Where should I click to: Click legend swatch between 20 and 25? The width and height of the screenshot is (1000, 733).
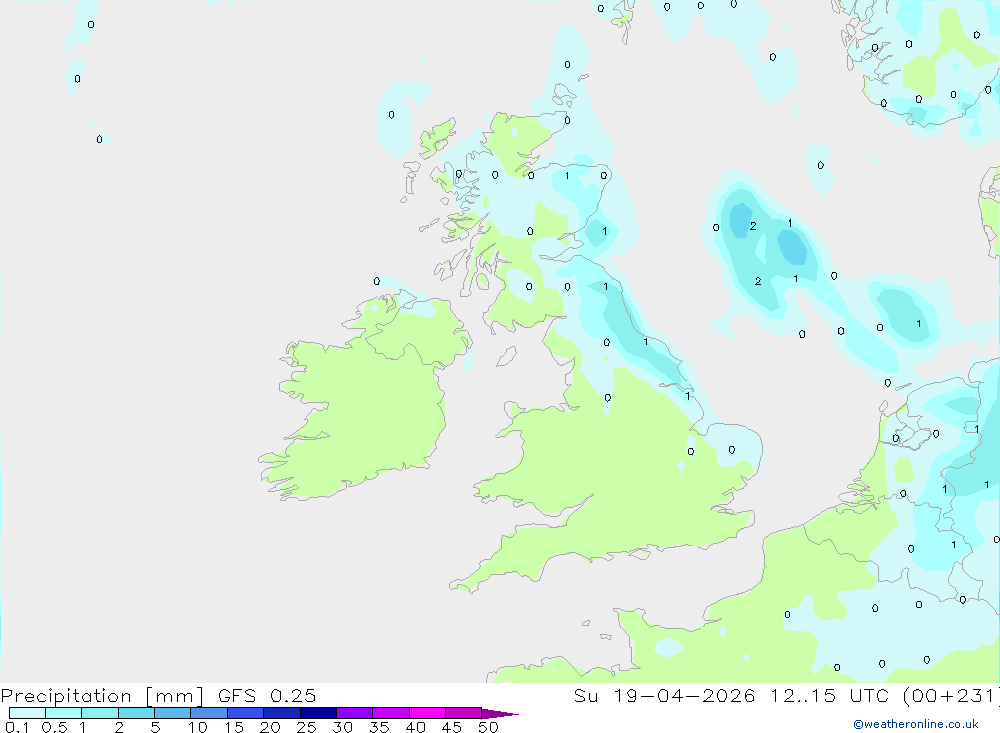coord(281,713)
